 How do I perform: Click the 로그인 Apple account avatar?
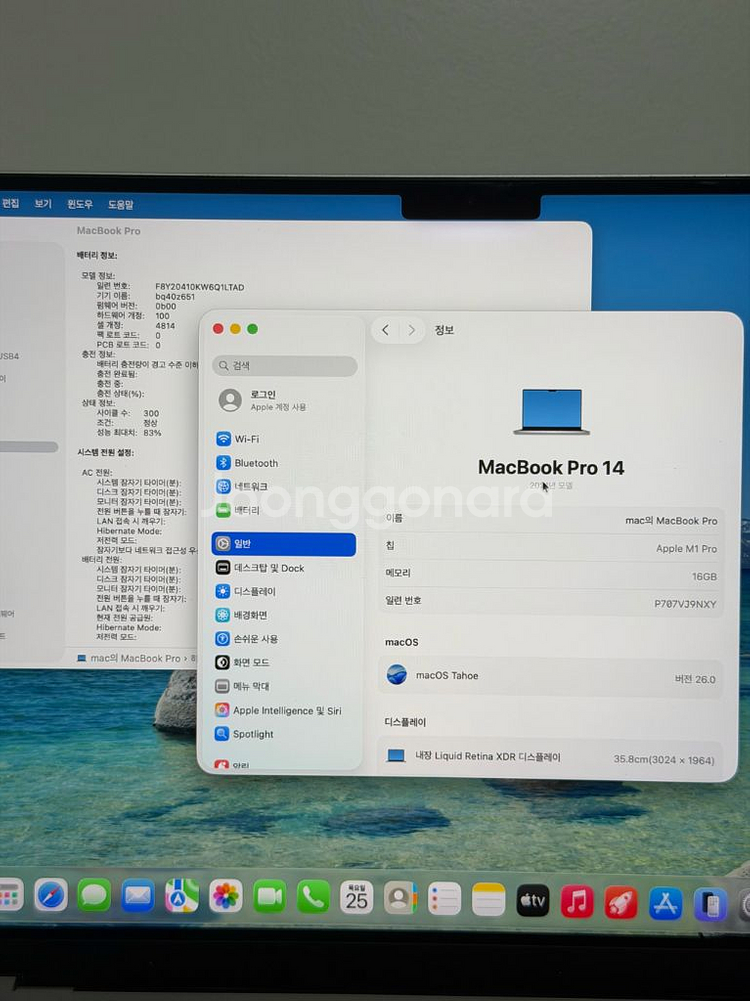(x=230, y=400)
